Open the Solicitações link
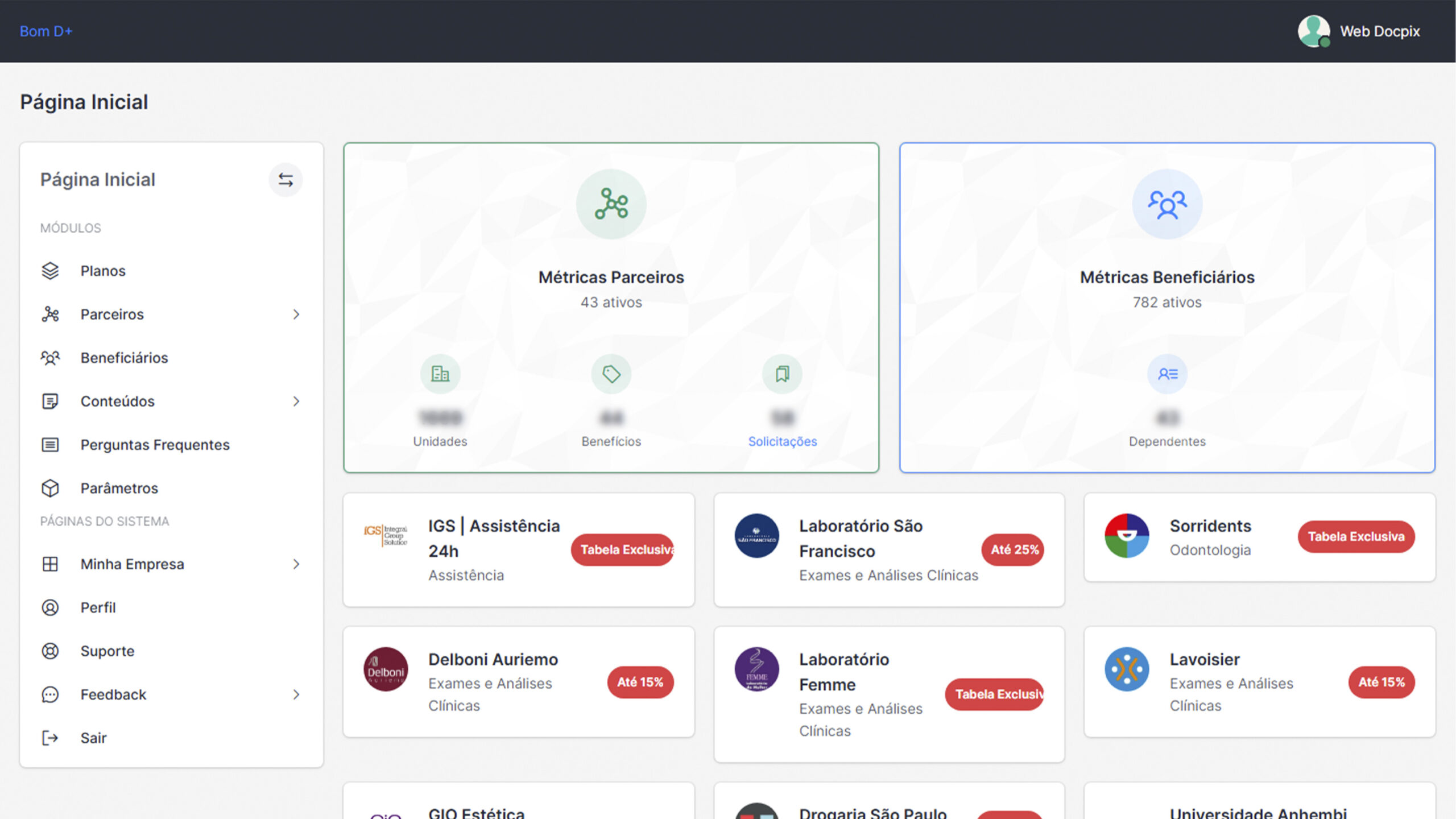The height and width of the screenshot is (819, 1456). tap(782, 441)
